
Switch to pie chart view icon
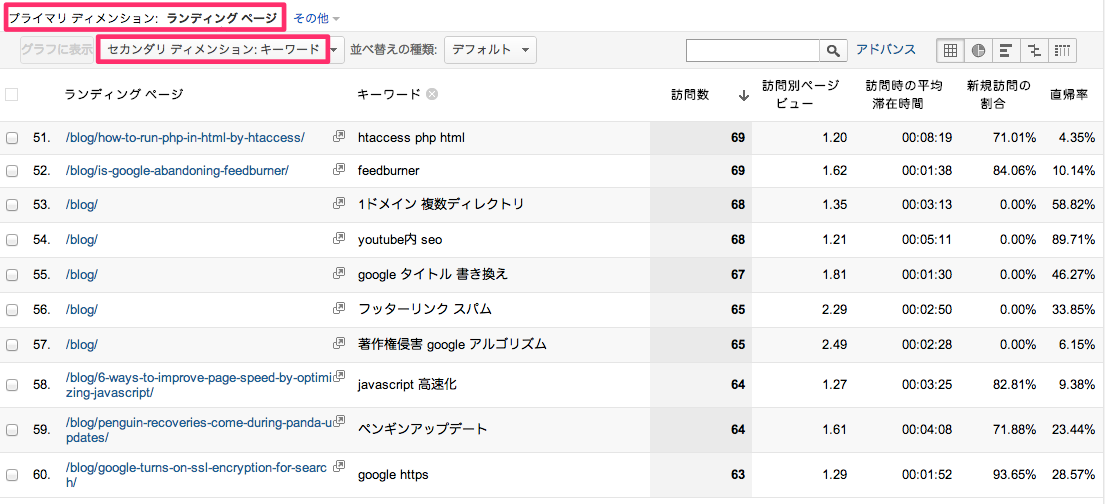pyautogui.click(x=978, y=50)
